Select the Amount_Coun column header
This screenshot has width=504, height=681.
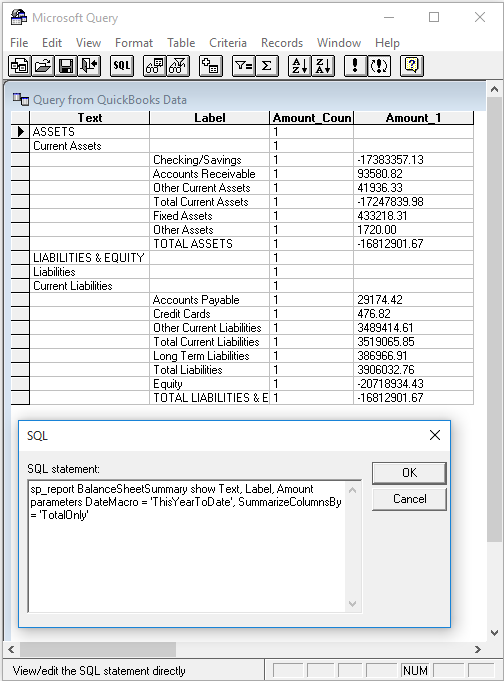tap(312, 118)
